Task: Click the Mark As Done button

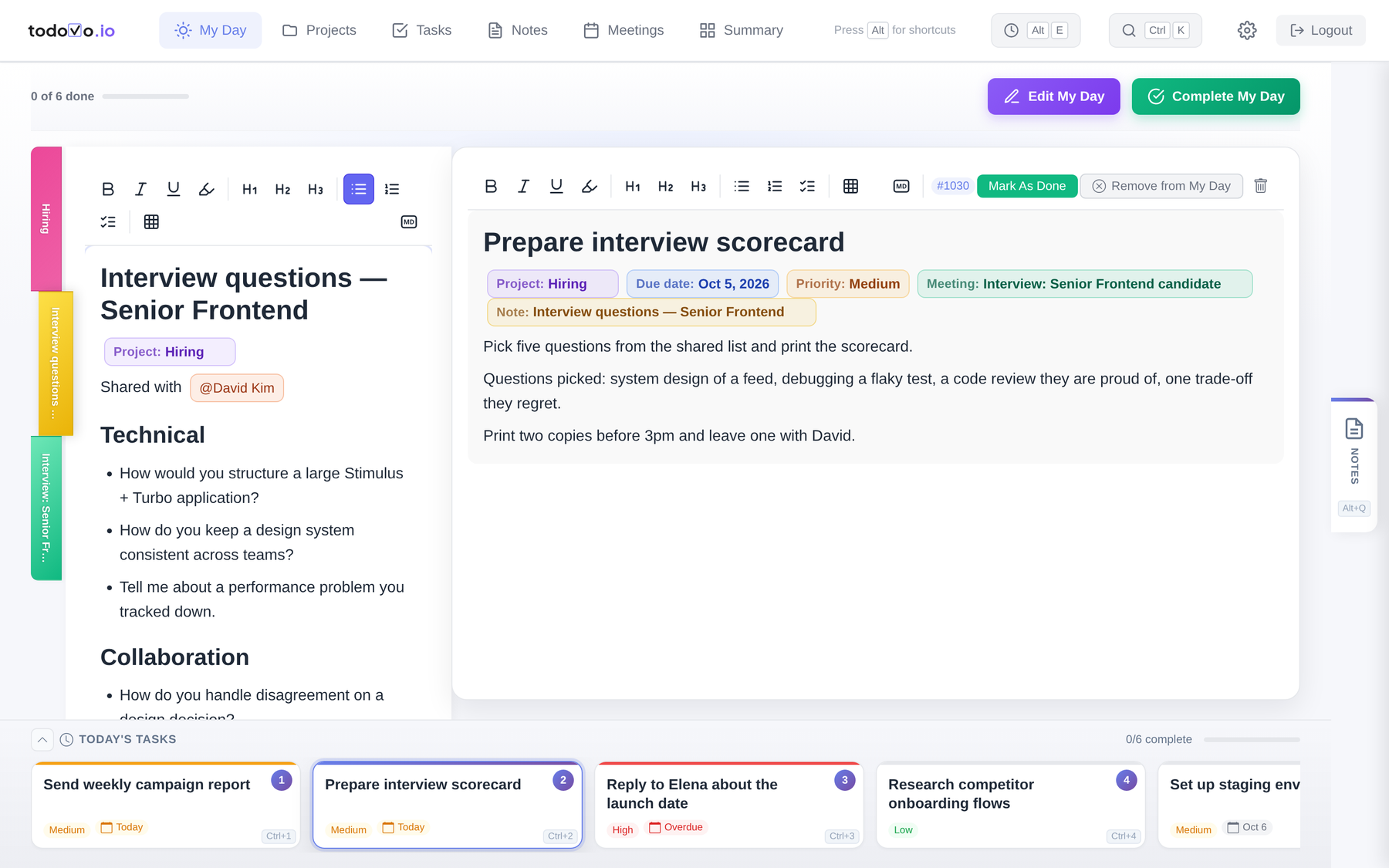Action: coord(1027,186)
